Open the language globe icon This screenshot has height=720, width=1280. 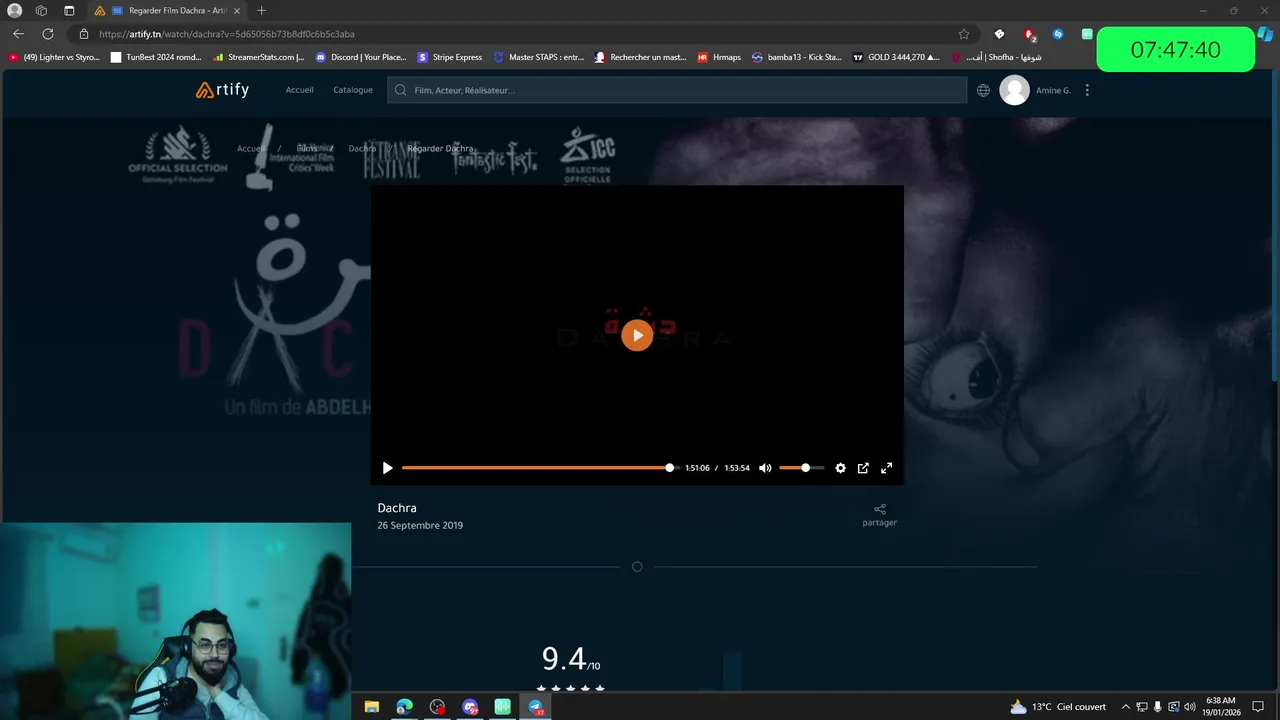click(983, 90)
